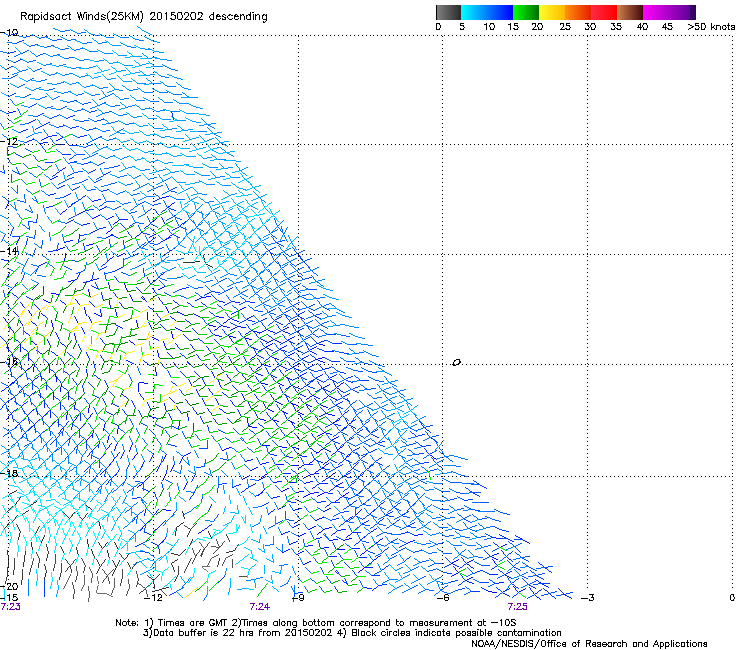This screenshot has height=650, width=740.
Task: Click the red 30-35 knots color swatch
Action: [x=604, y=12]
